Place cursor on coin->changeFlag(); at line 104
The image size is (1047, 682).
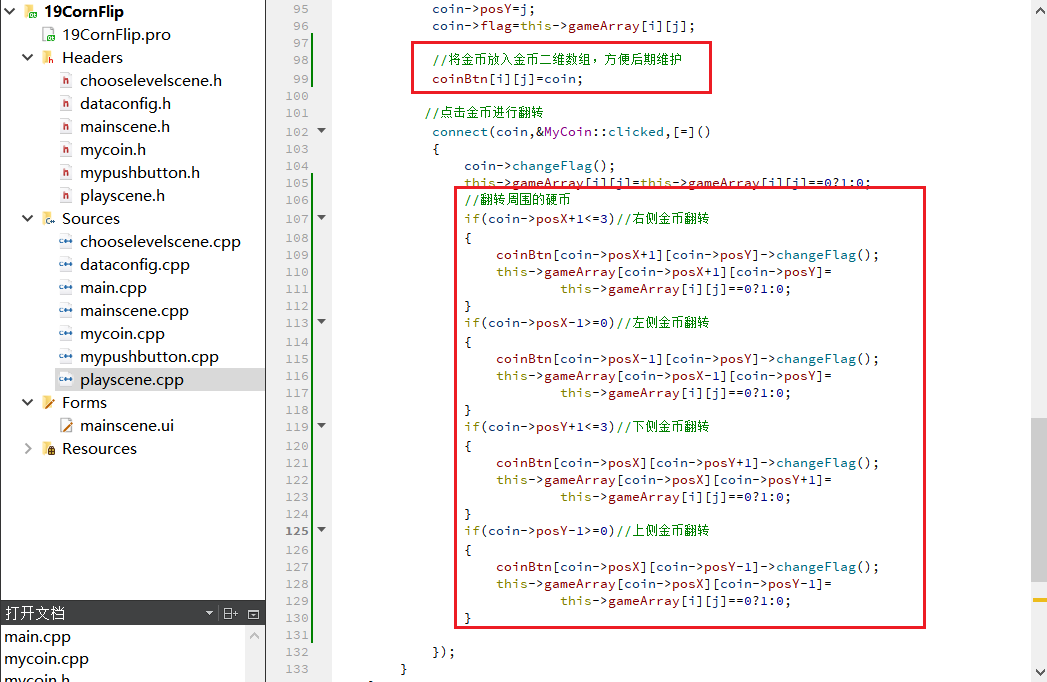tap(540, 166)
